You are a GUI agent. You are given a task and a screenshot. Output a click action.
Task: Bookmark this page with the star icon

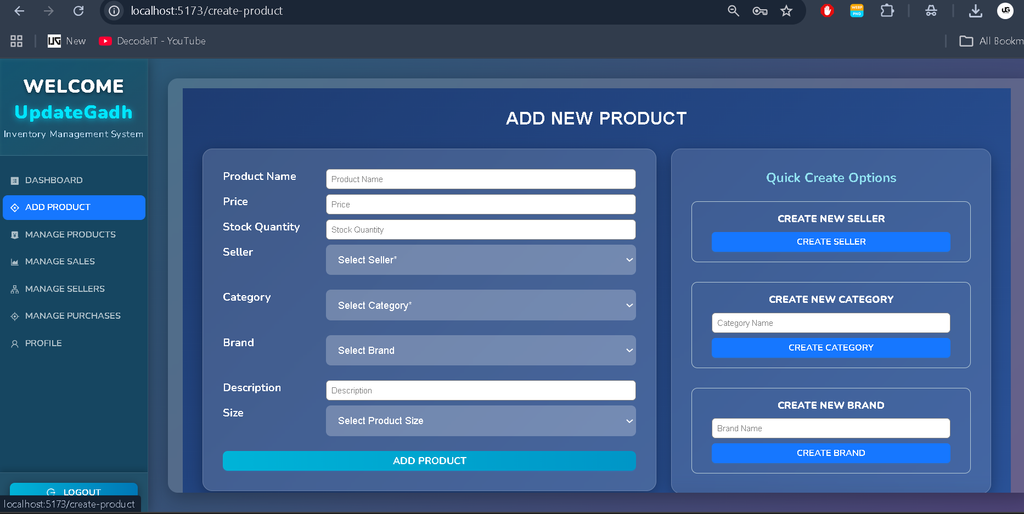pos(786,11)
